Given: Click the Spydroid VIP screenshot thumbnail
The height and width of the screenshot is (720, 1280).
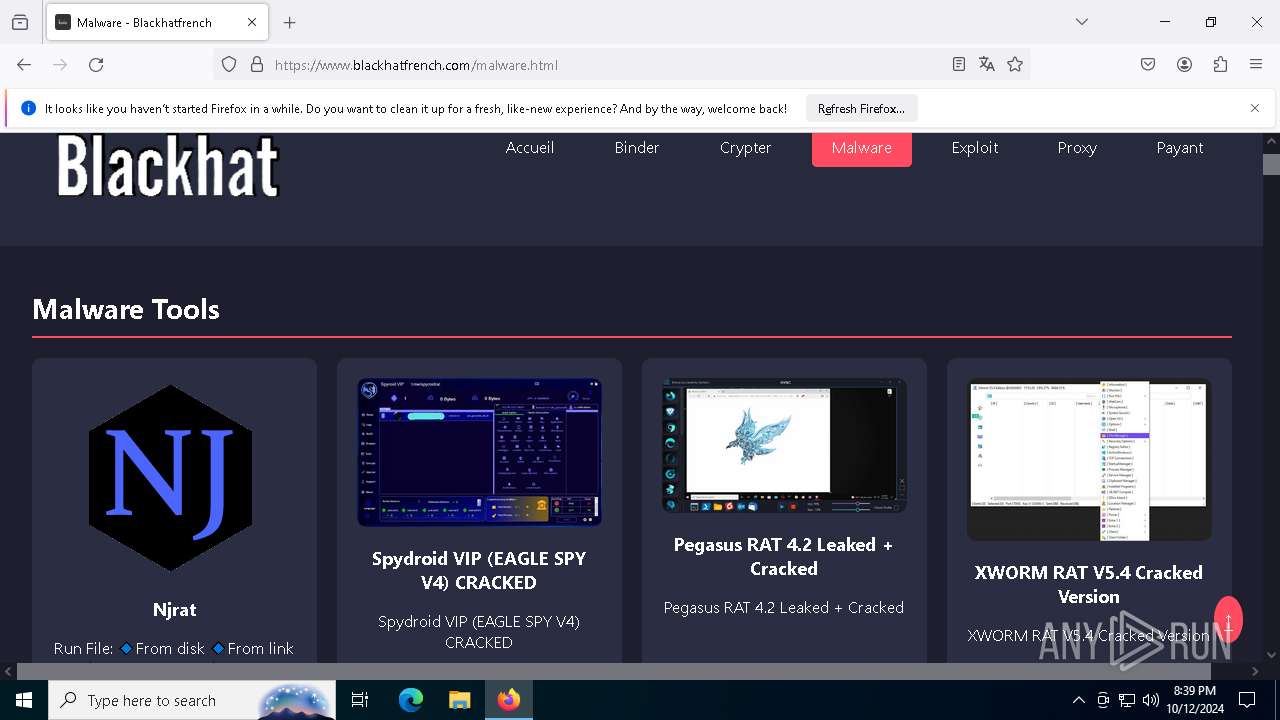Looking at the screenshot, I should click(x=479, y=452).
